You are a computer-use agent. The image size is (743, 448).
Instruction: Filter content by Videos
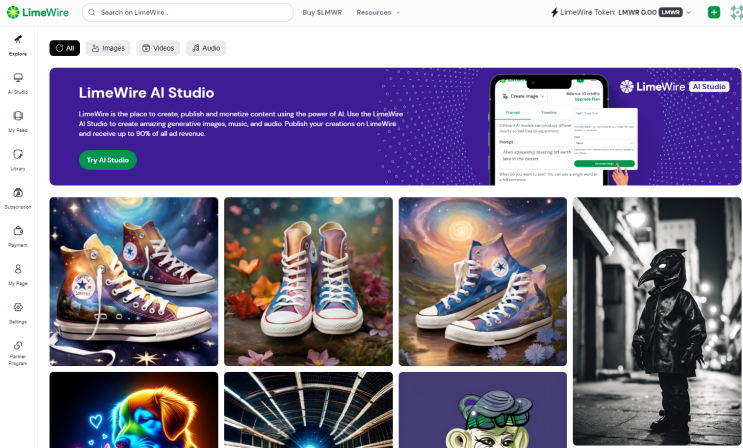point(158,48)
